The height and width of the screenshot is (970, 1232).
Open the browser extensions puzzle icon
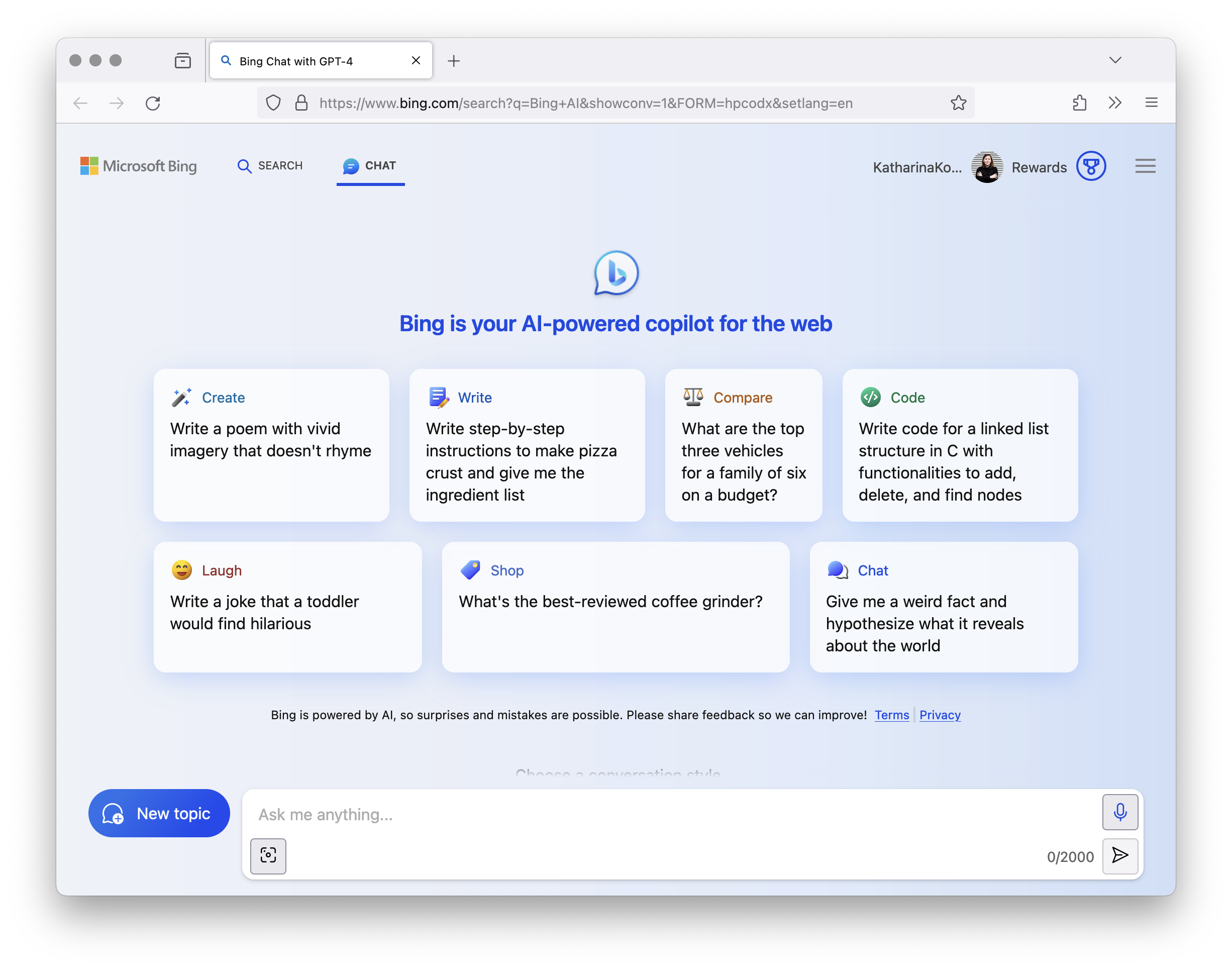(x=1079, y=103)
